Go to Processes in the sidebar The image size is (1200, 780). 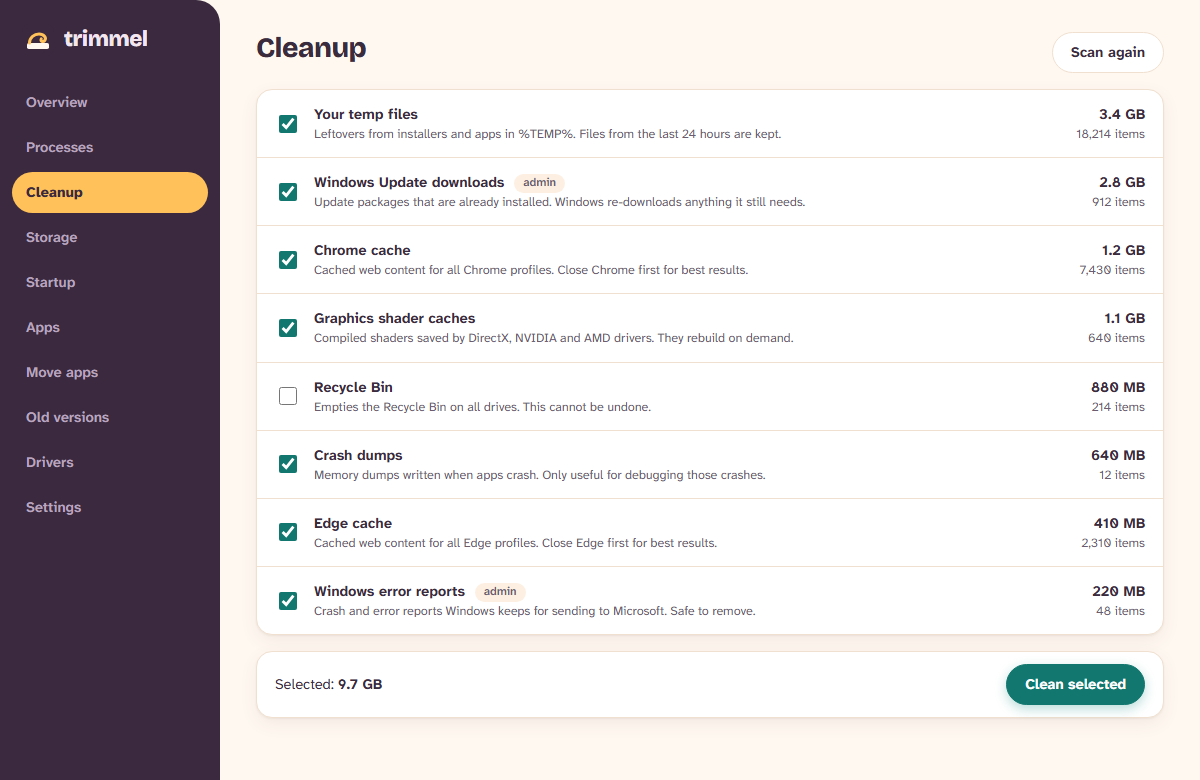(x=110, y=147)
